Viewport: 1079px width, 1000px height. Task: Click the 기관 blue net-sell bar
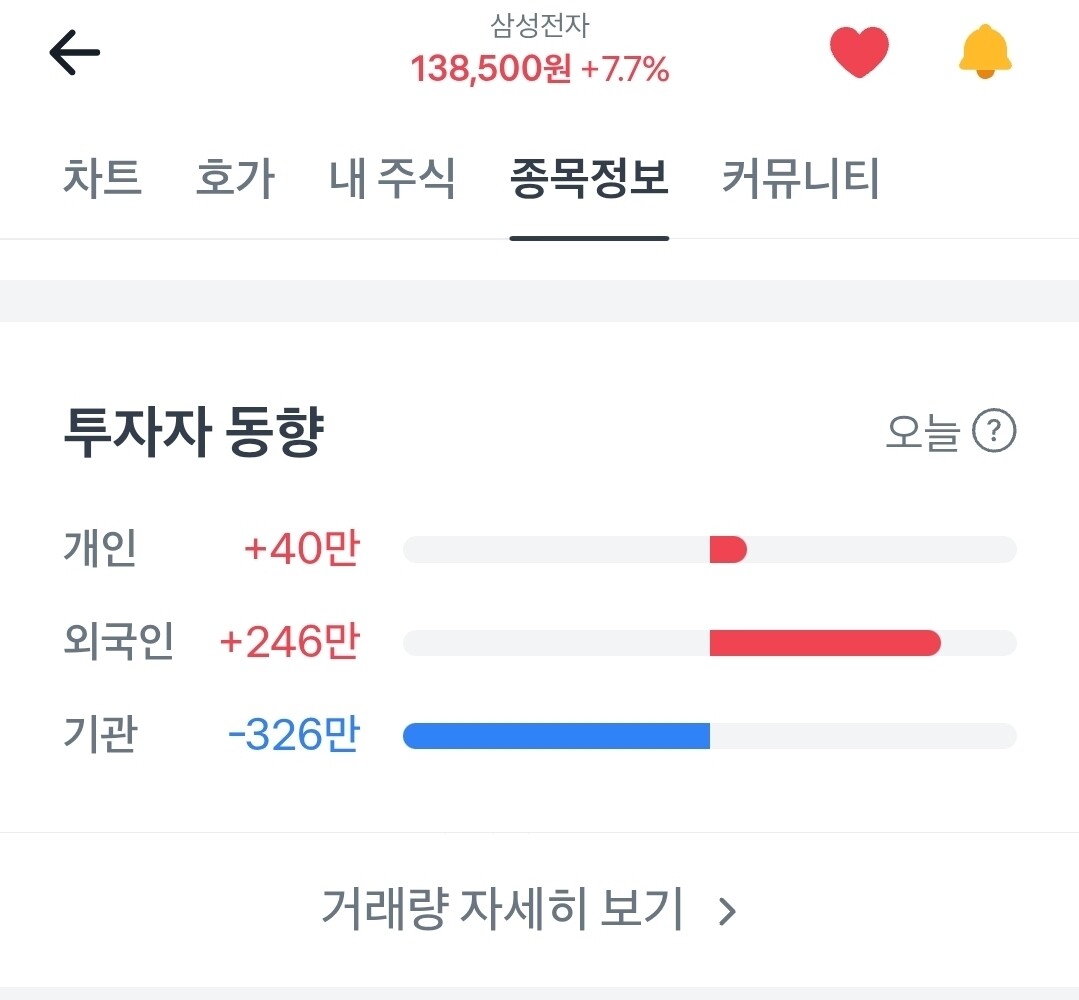[556, 736]
